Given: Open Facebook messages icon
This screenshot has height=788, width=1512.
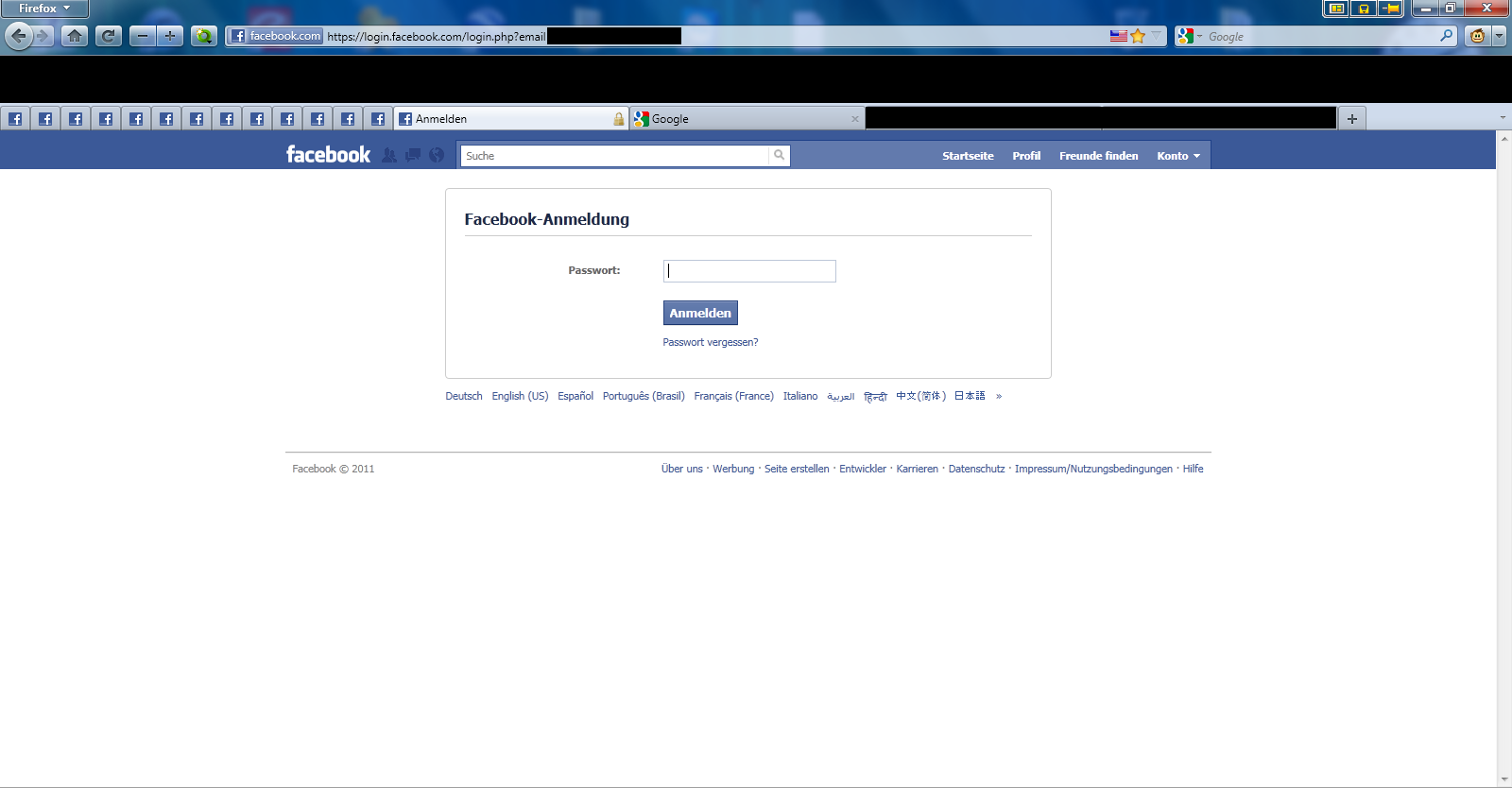Looking at the screenshot, I should 413,155.
